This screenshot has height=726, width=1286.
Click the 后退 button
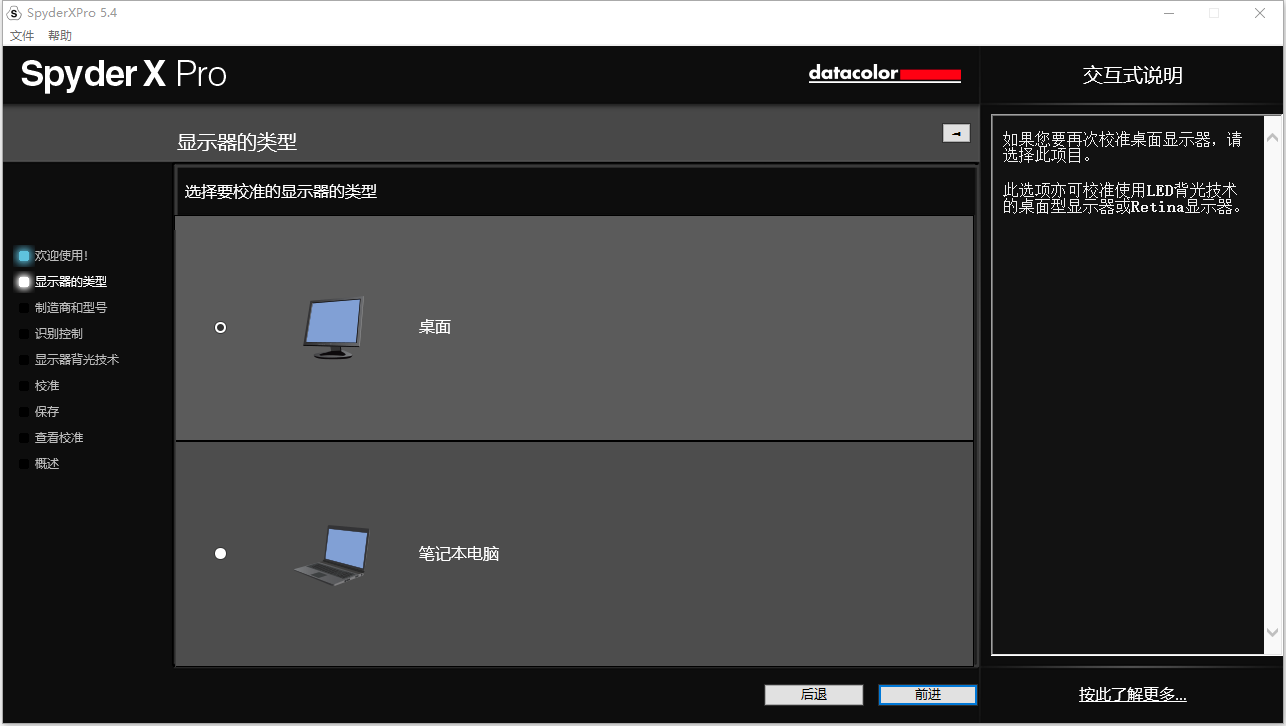[x=814, y=695]
